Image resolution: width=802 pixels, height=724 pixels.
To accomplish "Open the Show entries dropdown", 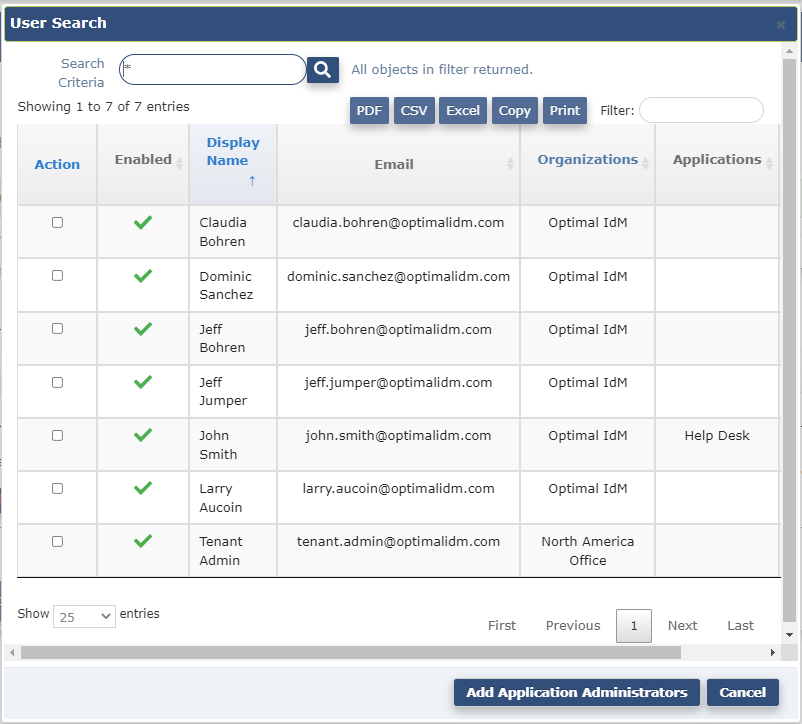I will 84,617.
